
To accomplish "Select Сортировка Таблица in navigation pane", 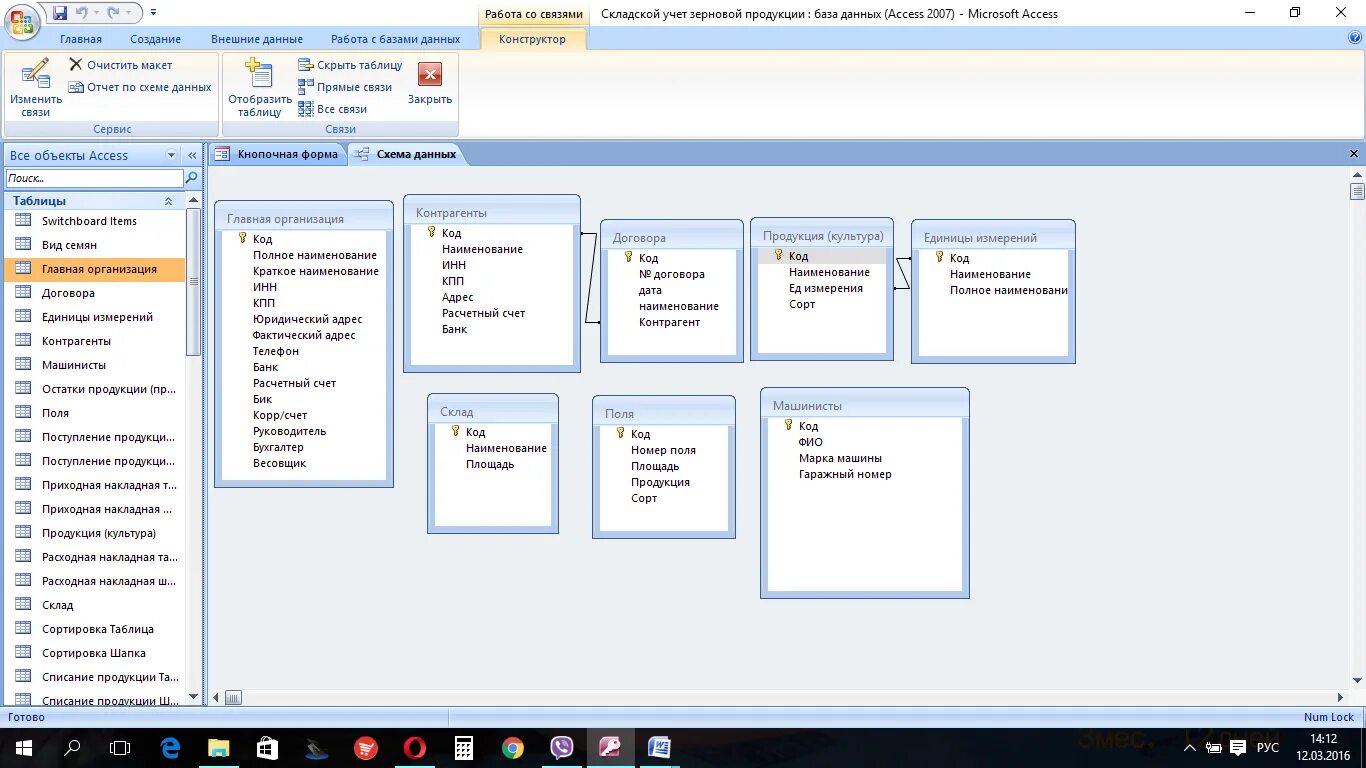I will (x=95, y=629).
